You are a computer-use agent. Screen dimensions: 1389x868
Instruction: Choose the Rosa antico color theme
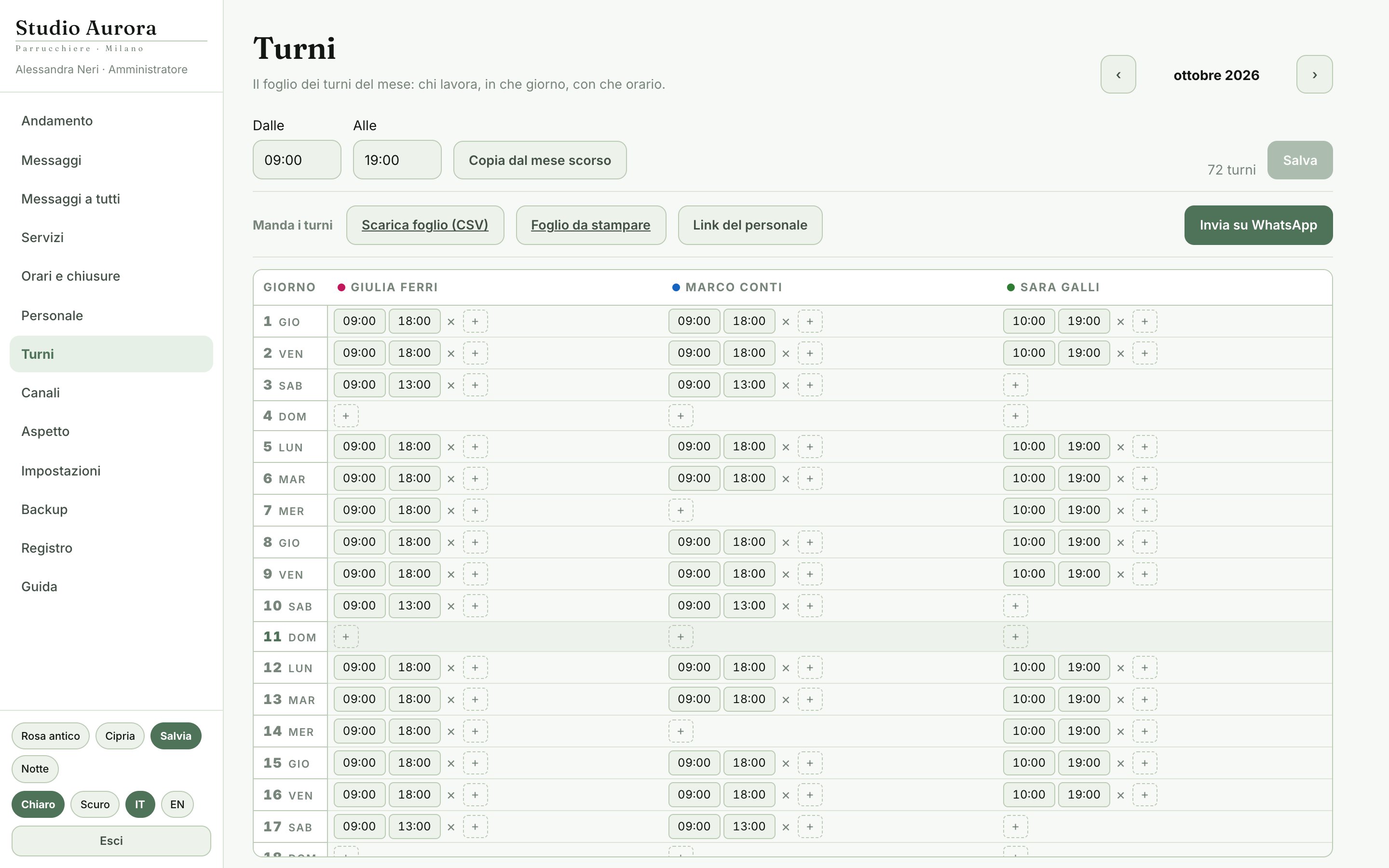(51, 736)
